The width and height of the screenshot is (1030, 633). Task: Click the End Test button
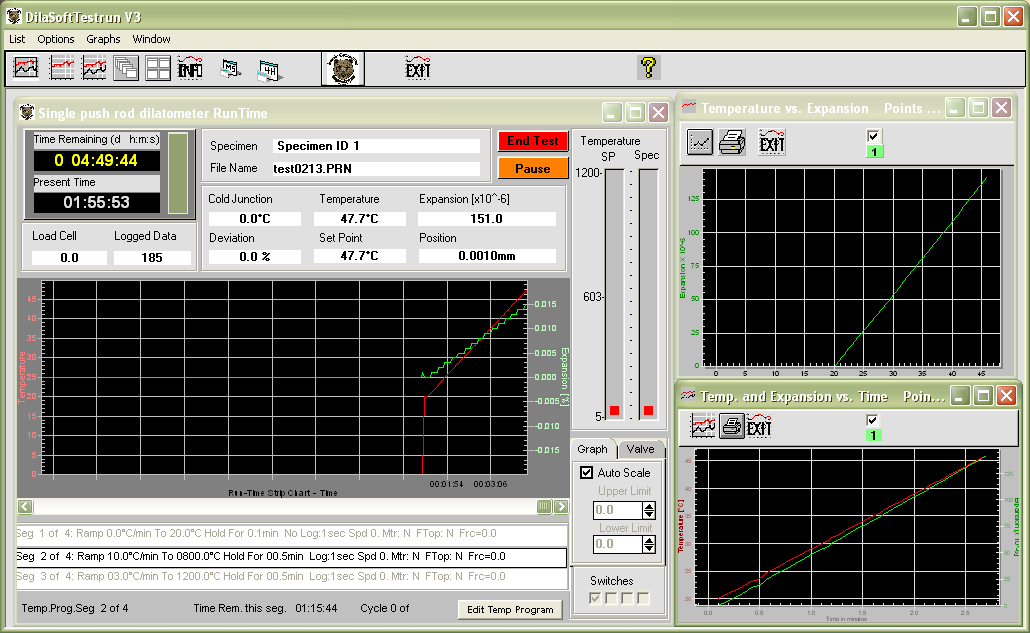pyautogui.click(x=533, y=141)
